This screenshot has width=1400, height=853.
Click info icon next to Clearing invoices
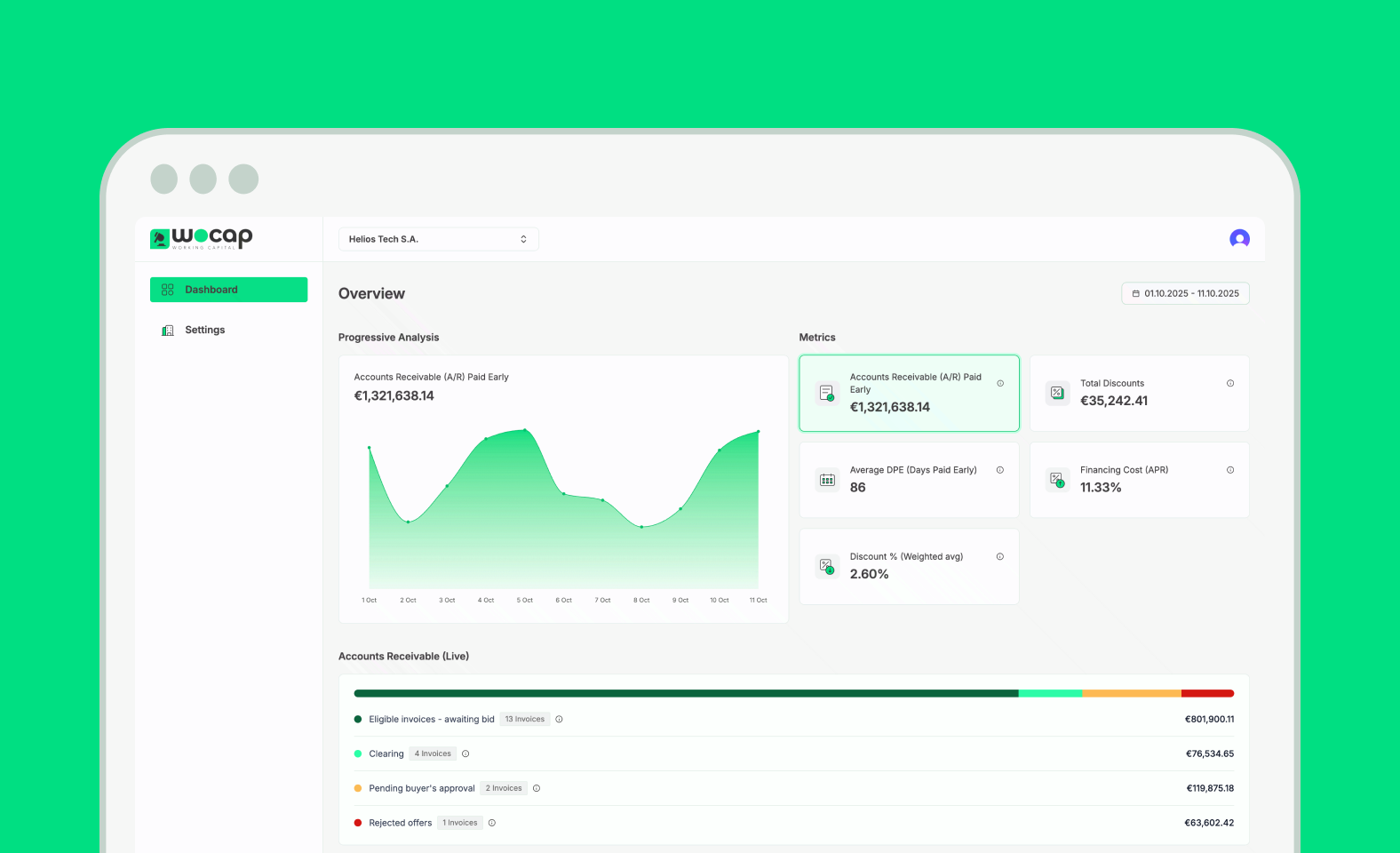465,753
